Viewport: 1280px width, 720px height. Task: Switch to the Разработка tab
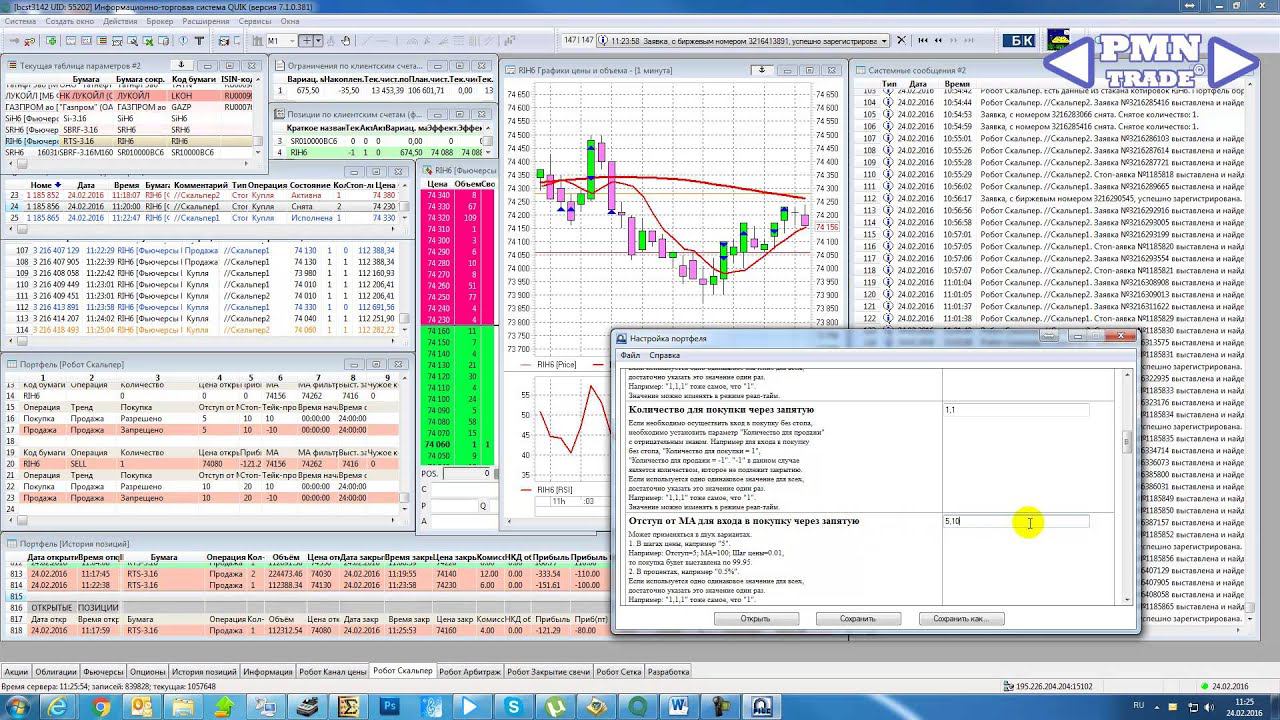coord(668,672)
